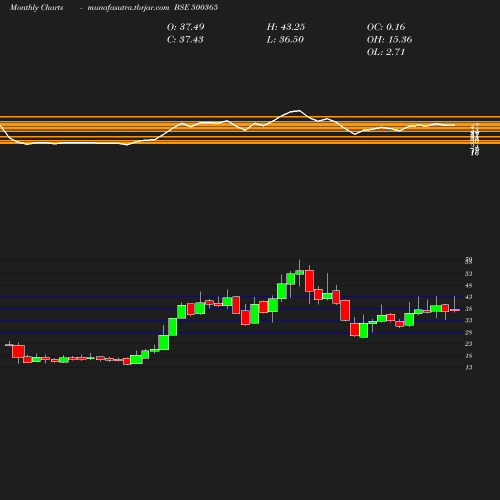
Task: Click the price axis label 28
Action: coord(469,332)
